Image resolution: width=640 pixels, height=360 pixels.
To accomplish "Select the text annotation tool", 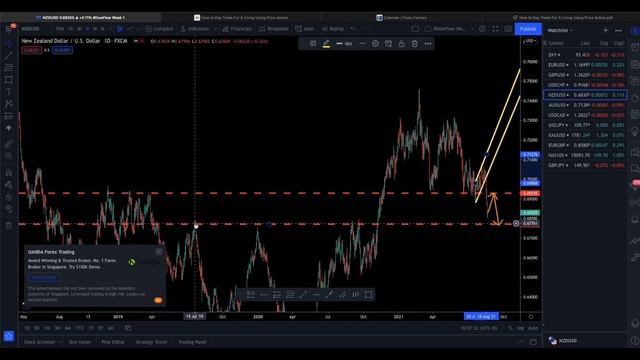I will [9, 92].
